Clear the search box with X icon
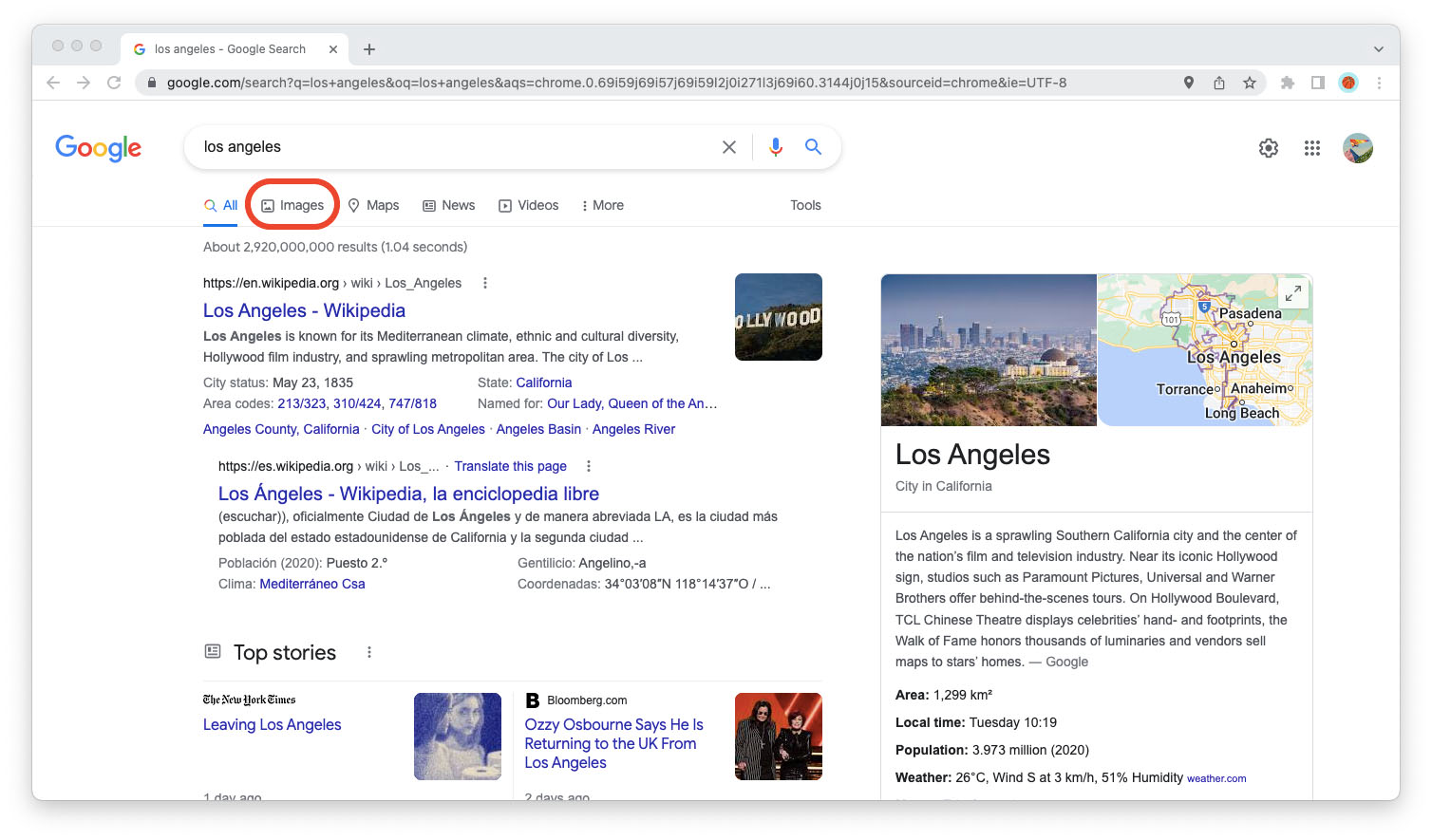 729,147
